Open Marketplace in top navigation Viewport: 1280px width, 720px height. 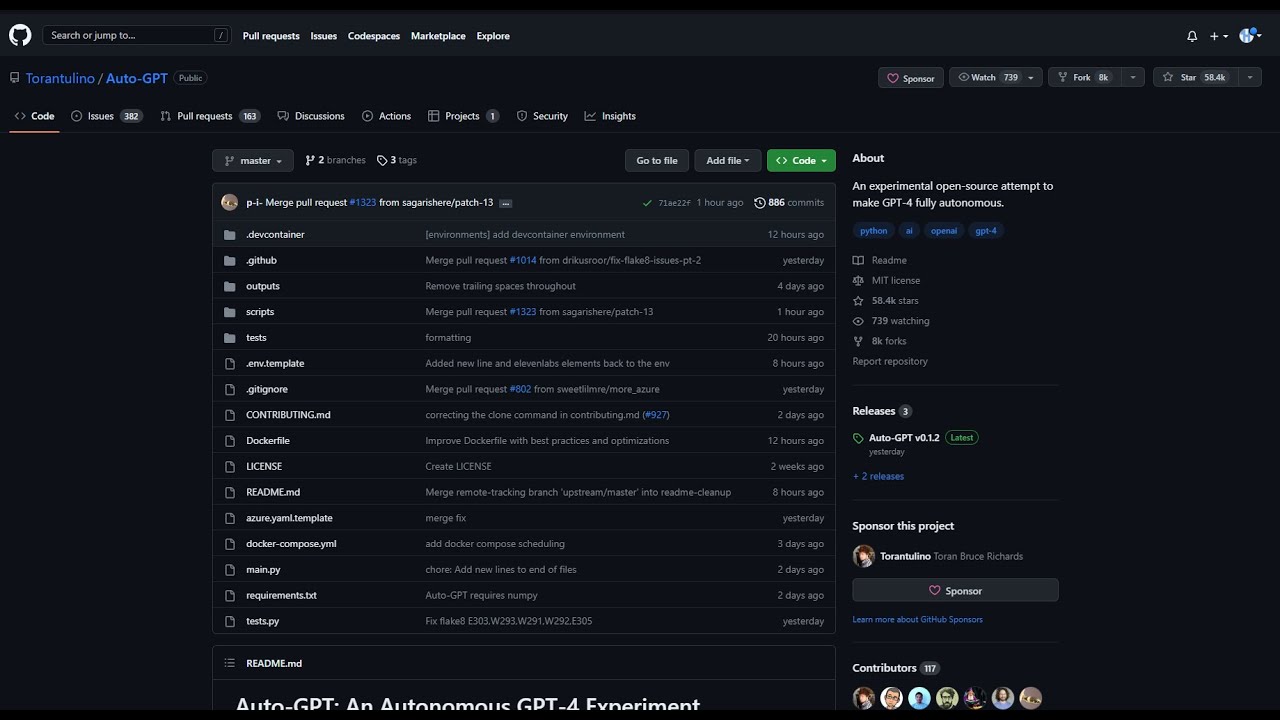click(x=438, y=36)
